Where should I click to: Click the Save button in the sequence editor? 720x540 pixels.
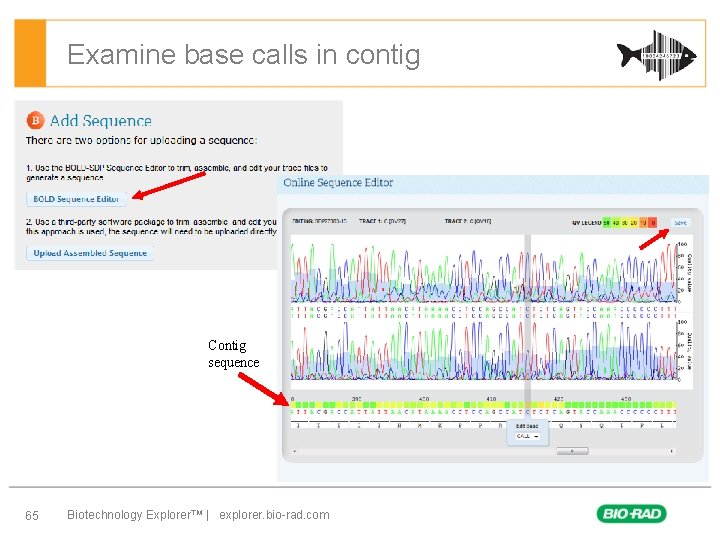[x=680, y=223]
